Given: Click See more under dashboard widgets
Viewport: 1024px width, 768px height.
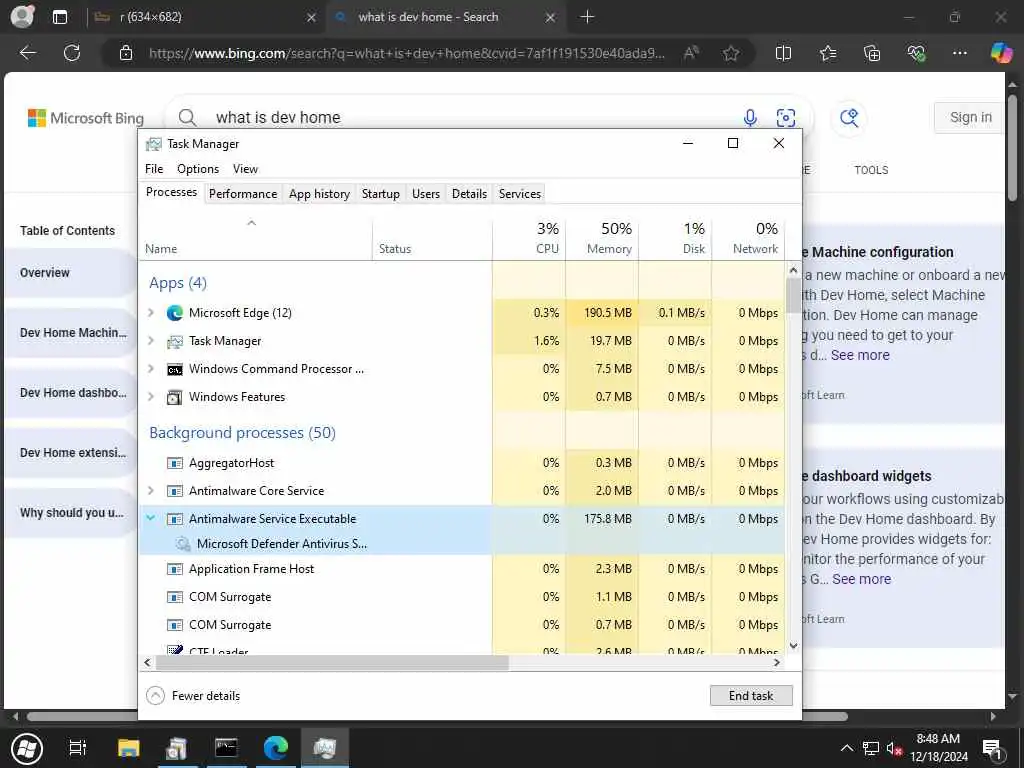Looking at the screenshot, I should tap(861, 579).
